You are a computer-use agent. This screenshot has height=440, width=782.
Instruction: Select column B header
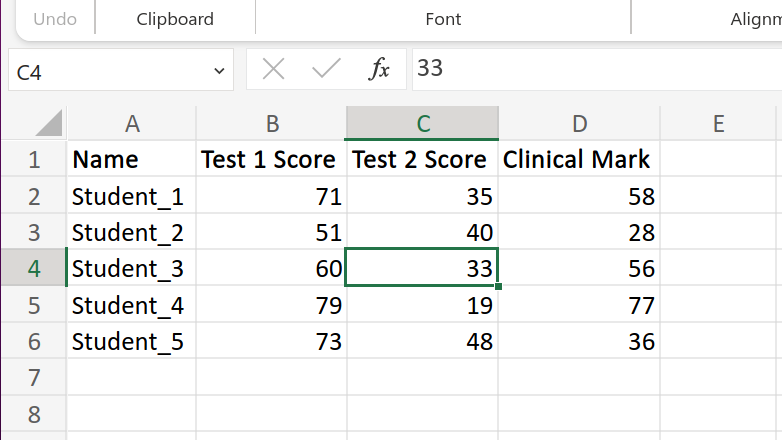click(x=271, y=123)
